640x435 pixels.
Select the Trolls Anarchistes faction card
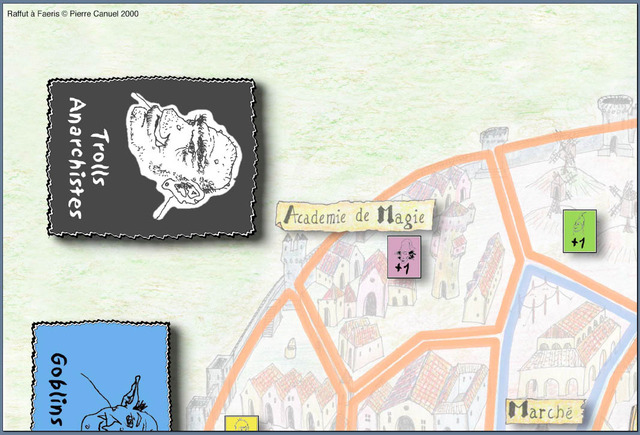pos(151,157)
